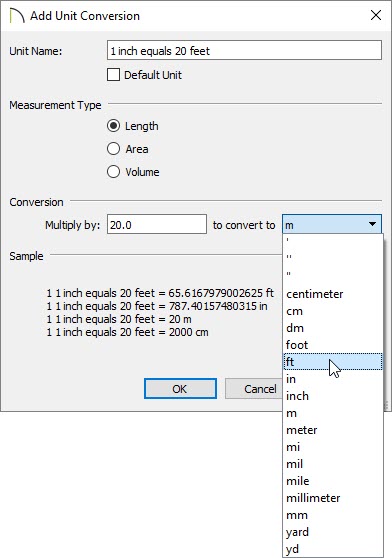Select the Volume measurement type

coord(113,172)
